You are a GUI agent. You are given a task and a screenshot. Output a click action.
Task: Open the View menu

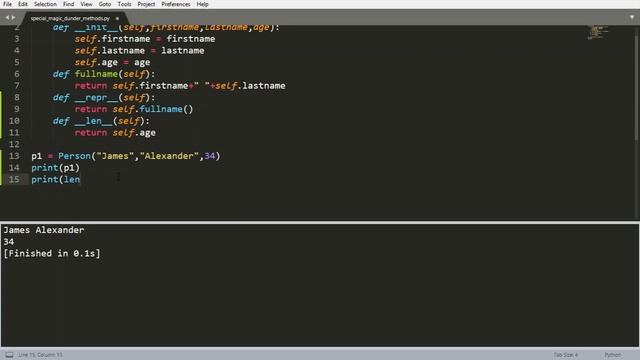point(86,4)
